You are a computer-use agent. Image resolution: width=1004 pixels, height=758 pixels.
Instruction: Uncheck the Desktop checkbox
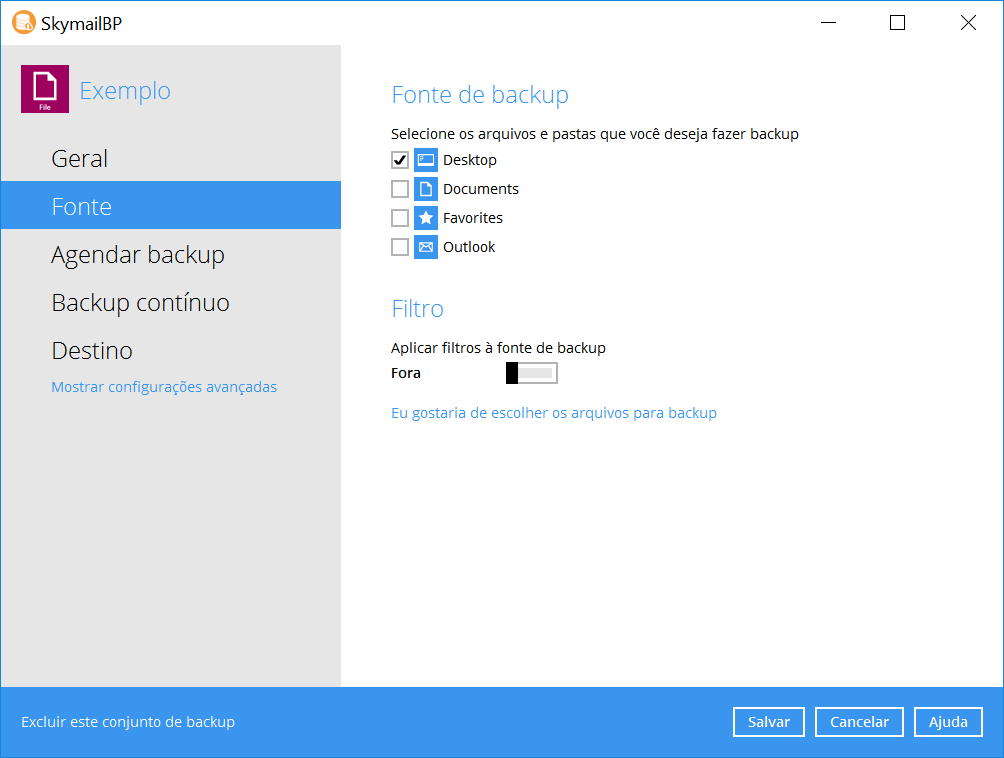click(400, 160)
